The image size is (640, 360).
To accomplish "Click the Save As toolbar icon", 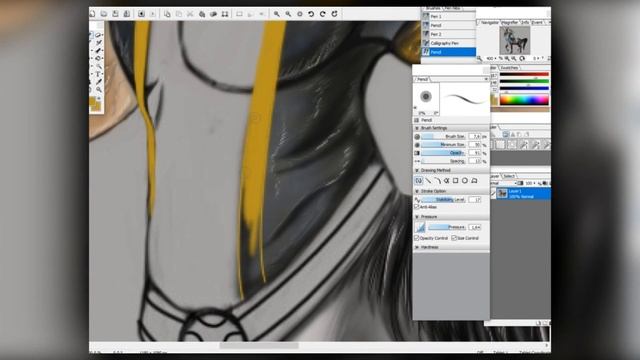I will (127, 13).
